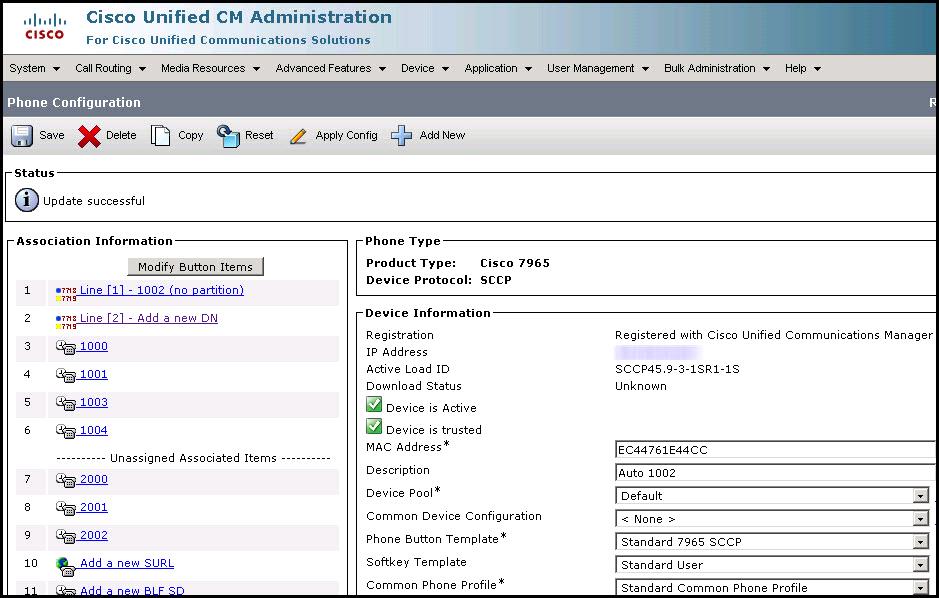
Task: Click the Delete label in toolbar
Action: [x=121, y=135]
